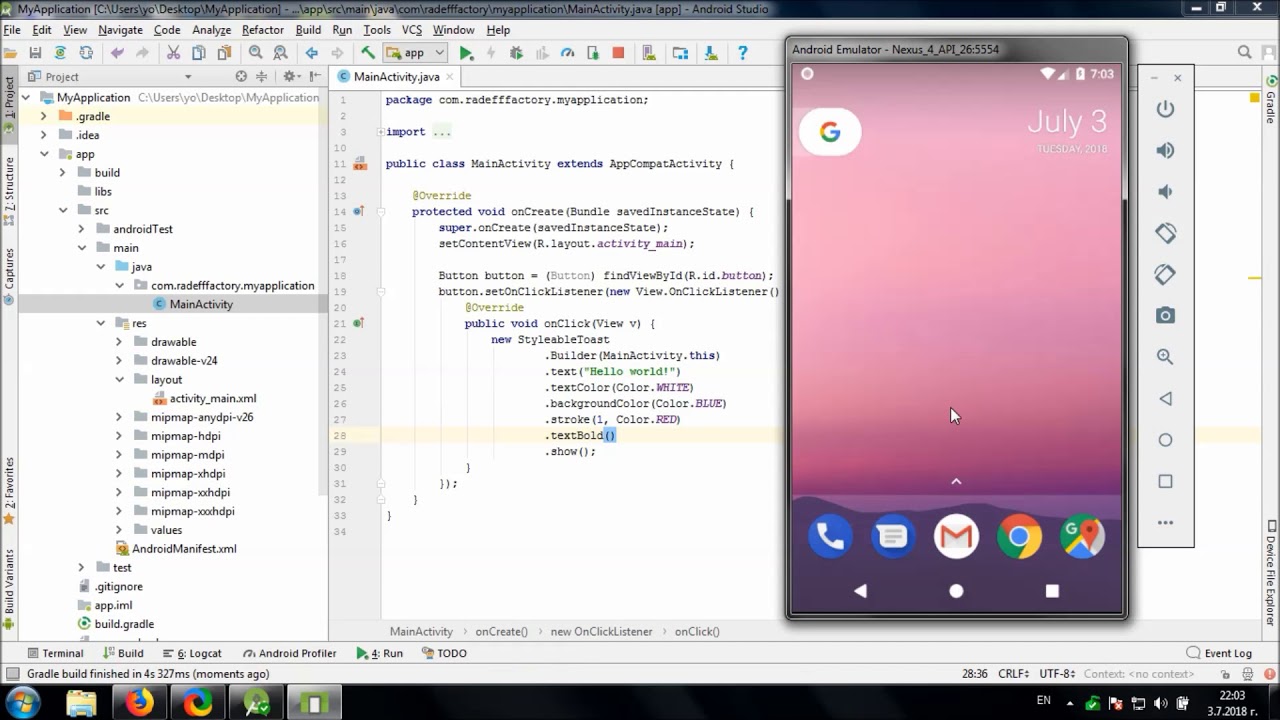Screen dimensions: 1280x720
Task: Open the Build menu
Action: click(x=308, y=30)
